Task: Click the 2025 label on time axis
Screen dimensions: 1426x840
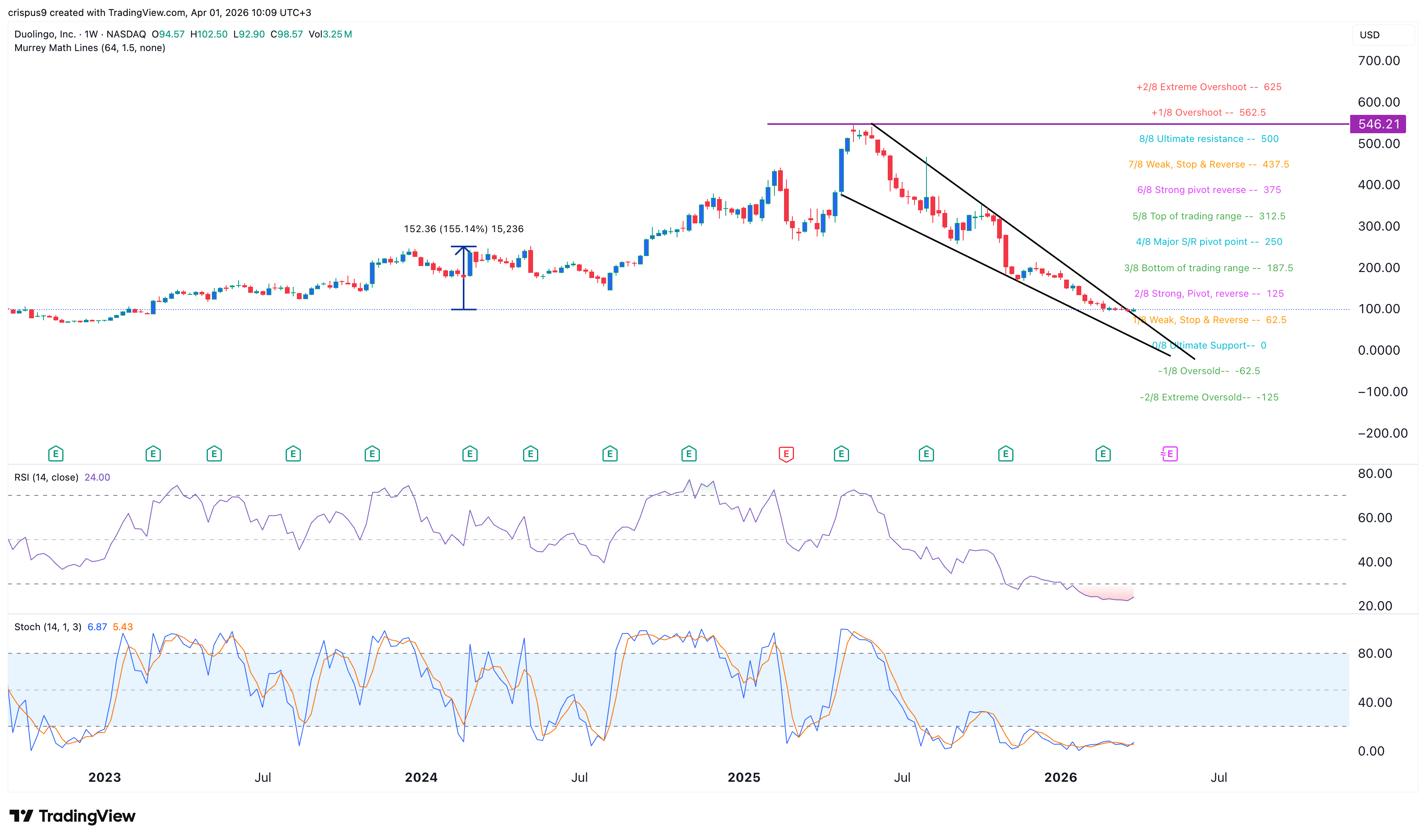Action: (x=743, y=778)
